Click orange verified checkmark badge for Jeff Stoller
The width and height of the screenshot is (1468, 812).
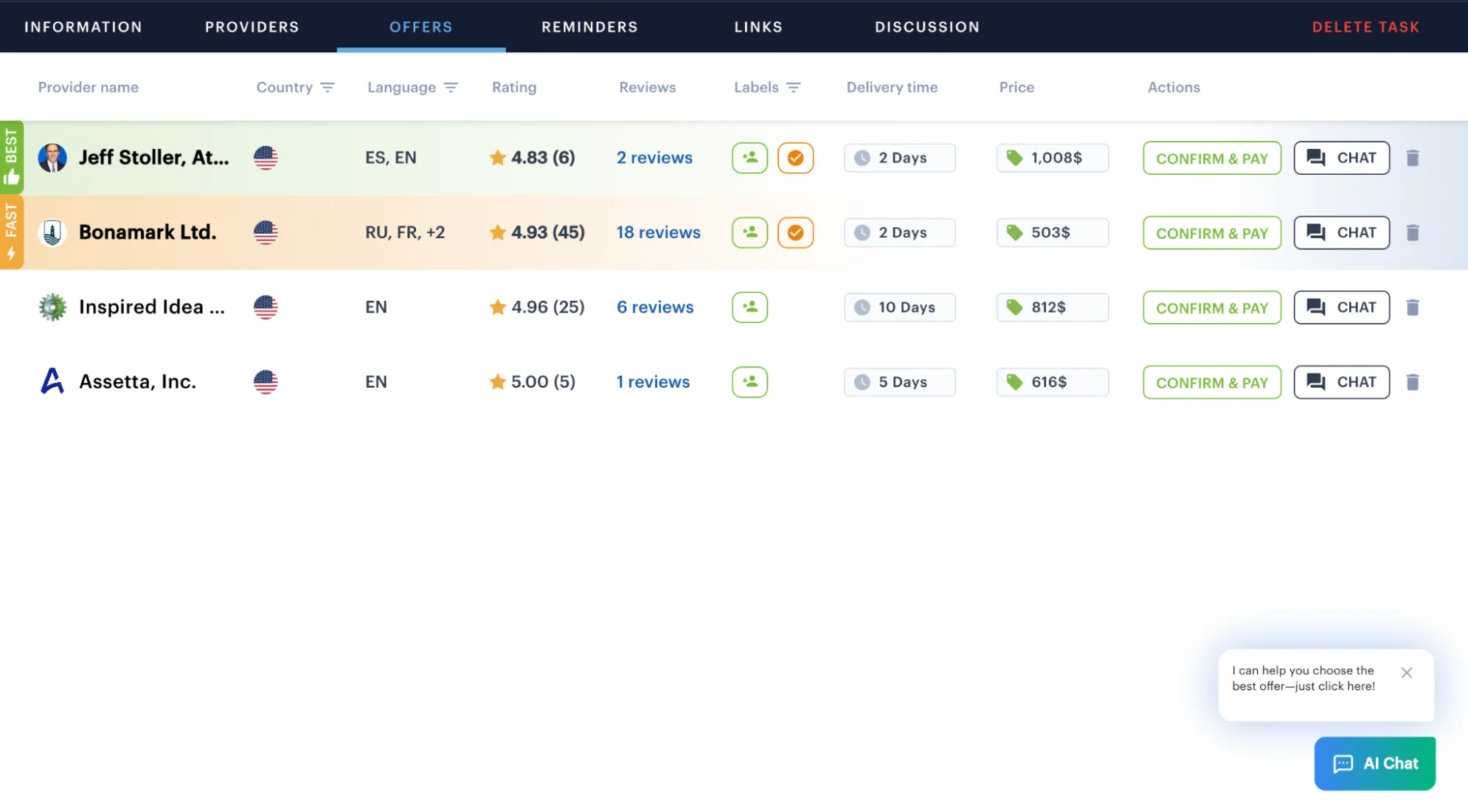(795, 158)
